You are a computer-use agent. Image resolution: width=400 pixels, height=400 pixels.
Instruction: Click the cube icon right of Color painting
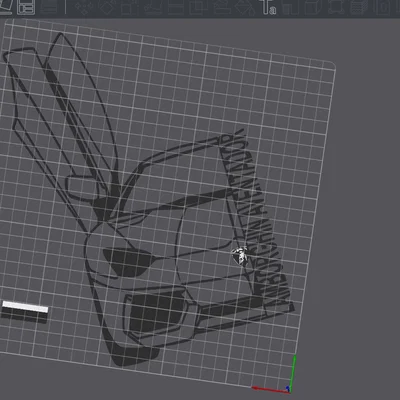click(313, 7)
